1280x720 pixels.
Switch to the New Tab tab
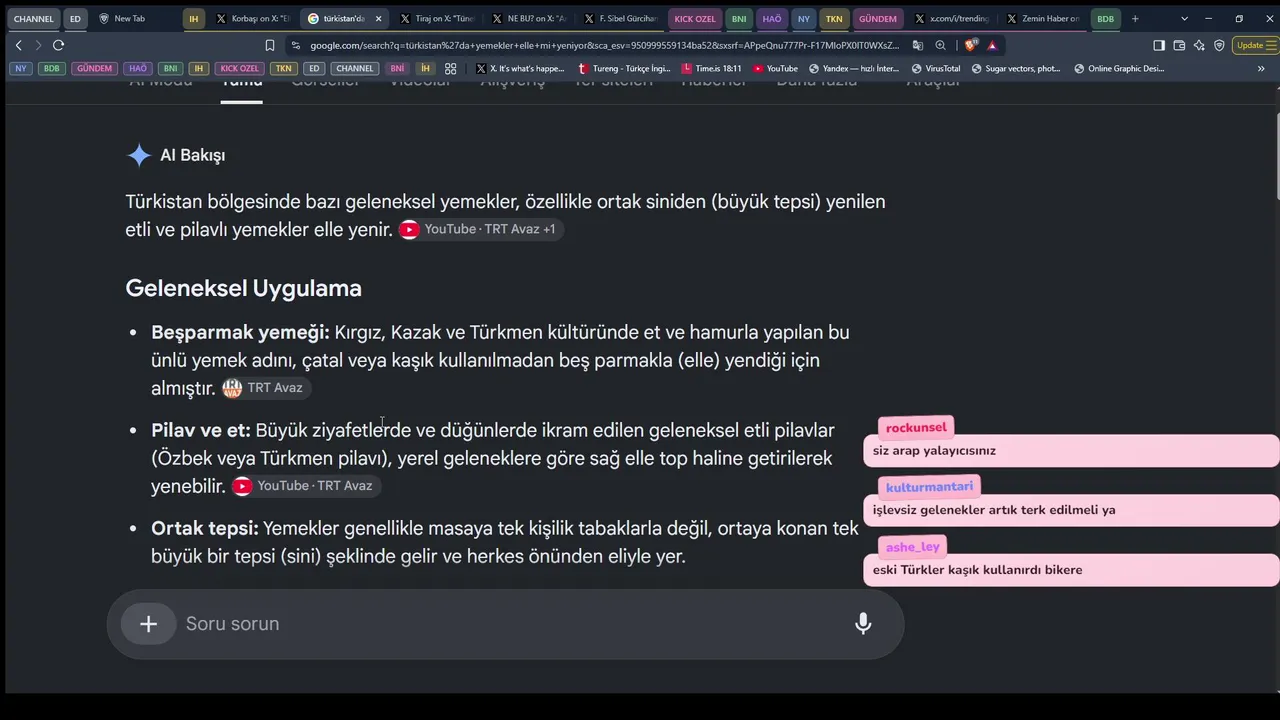point(130,19)
